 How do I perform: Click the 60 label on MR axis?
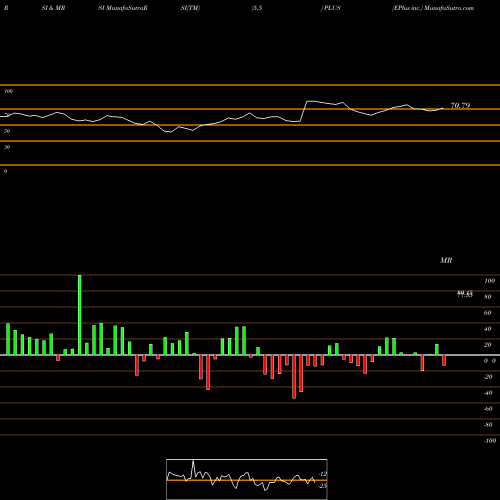(488, 313)
